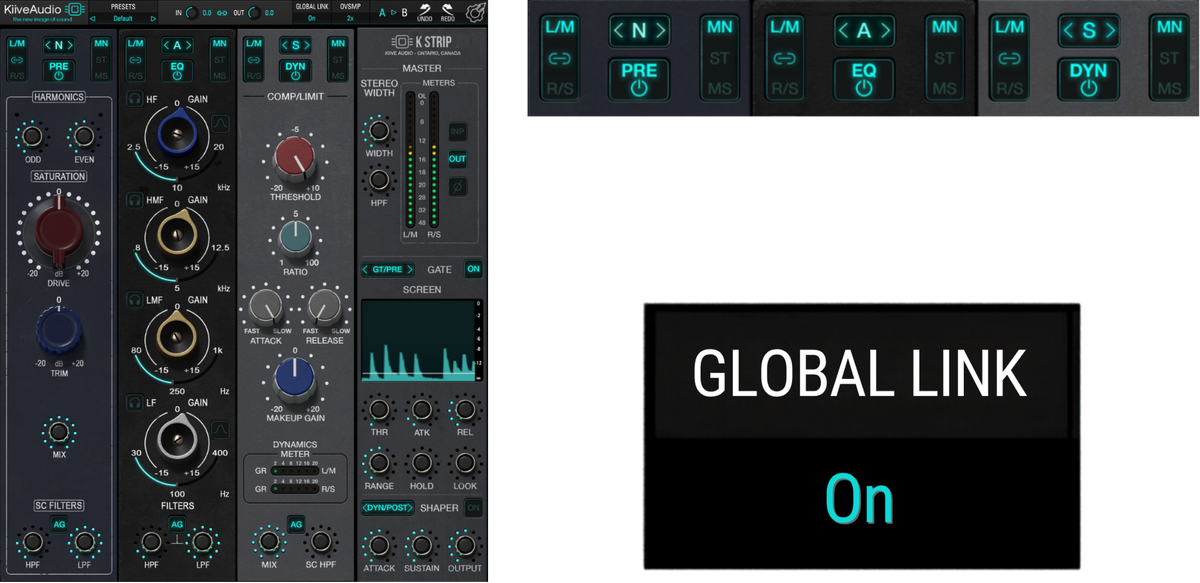Select R/S in the enlarged PRE header
Viewport: 1200px width, 583px height.
[x=560, y=89]
